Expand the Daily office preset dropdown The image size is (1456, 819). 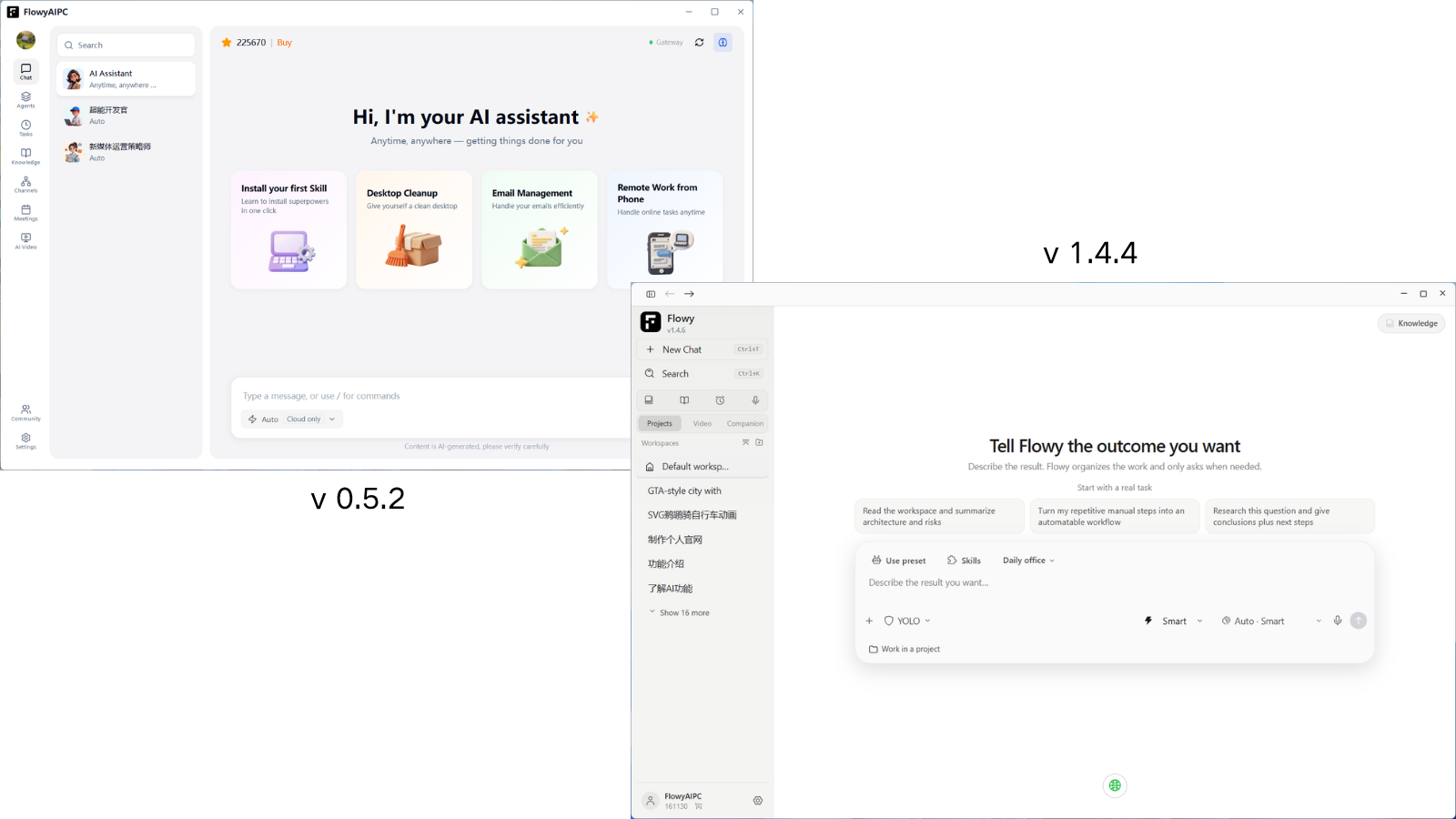[x=1028, y=561]
